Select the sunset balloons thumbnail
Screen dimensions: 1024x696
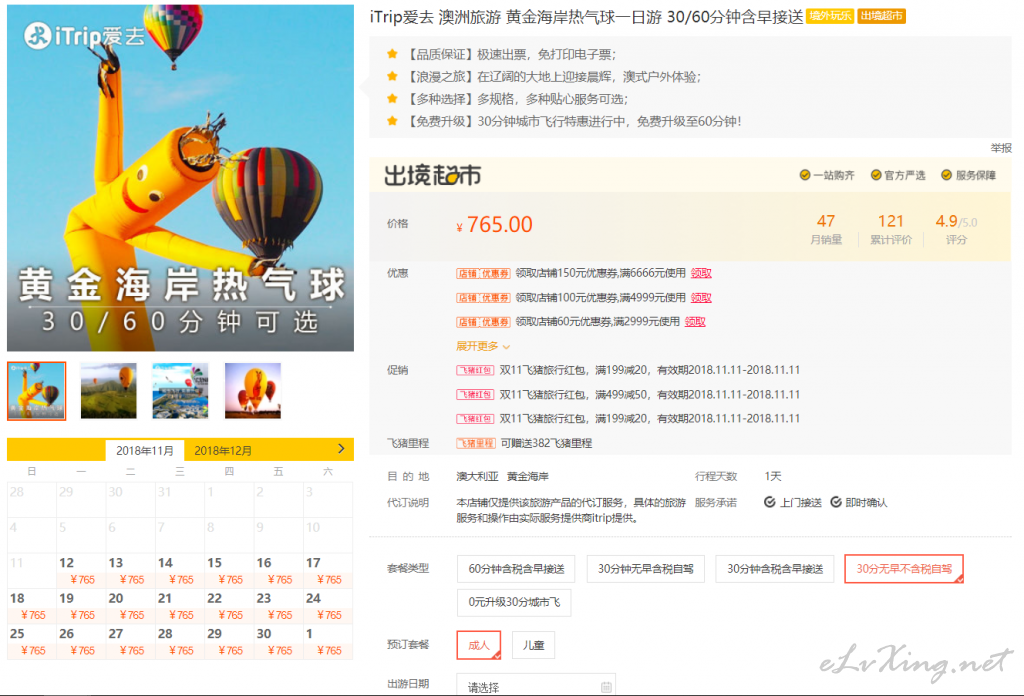click(x=253, y=390)
